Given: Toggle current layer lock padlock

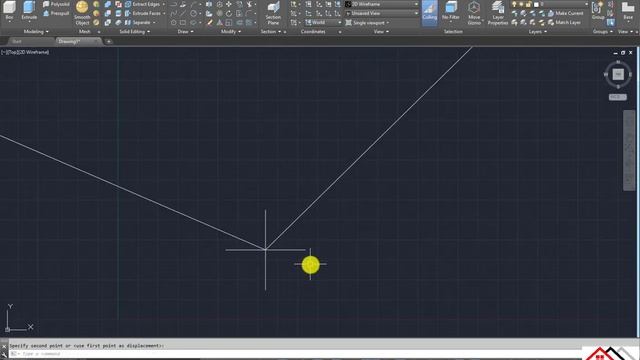Looking at the screenshot, I should 529,4.
